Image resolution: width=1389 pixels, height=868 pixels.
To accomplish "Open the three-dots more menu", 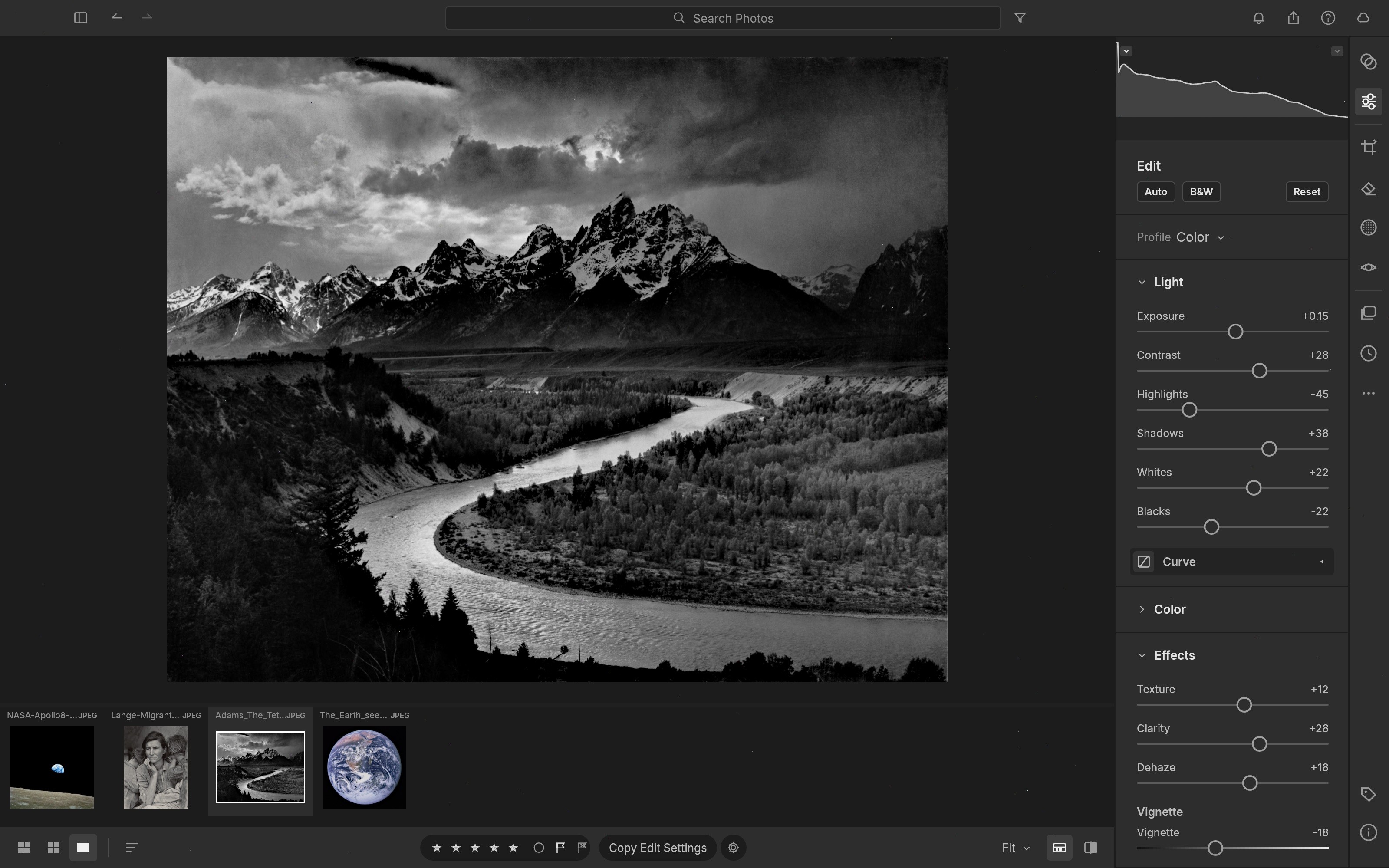I will 1368,393.
